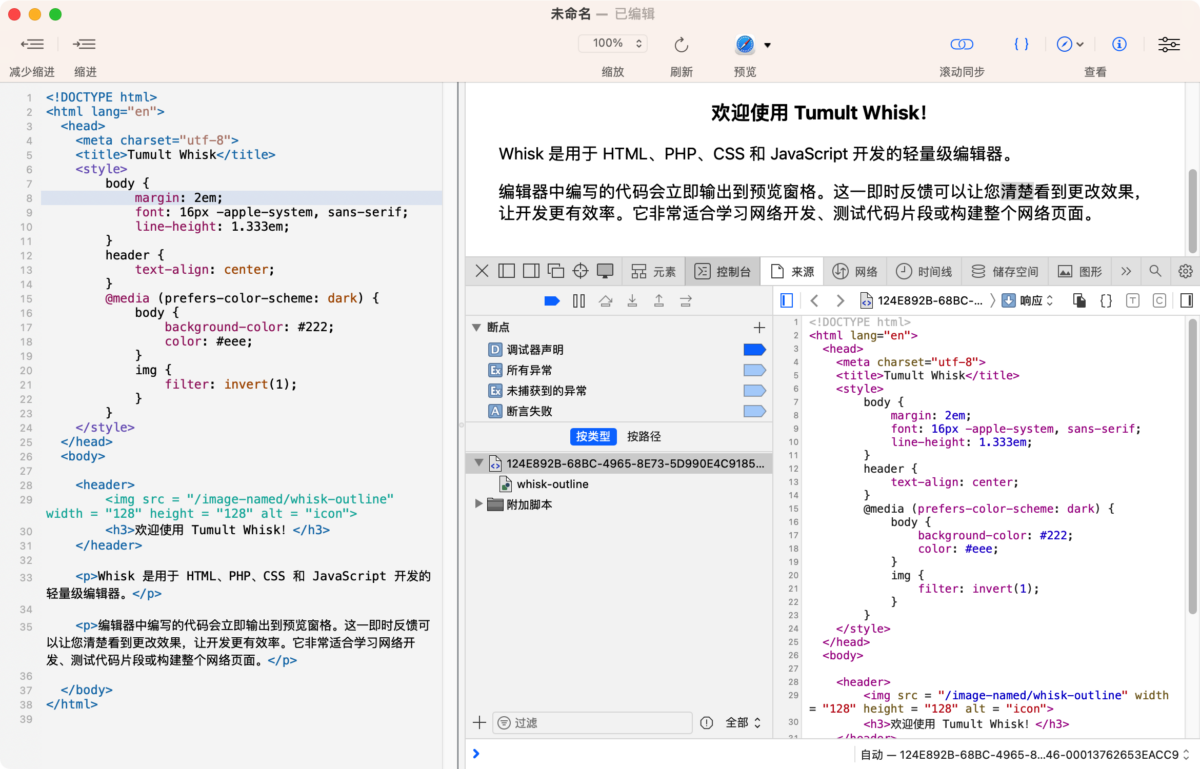Click the debugger step icon with right arrows
Screen dimensions: 1200x769
pos(686,300)
